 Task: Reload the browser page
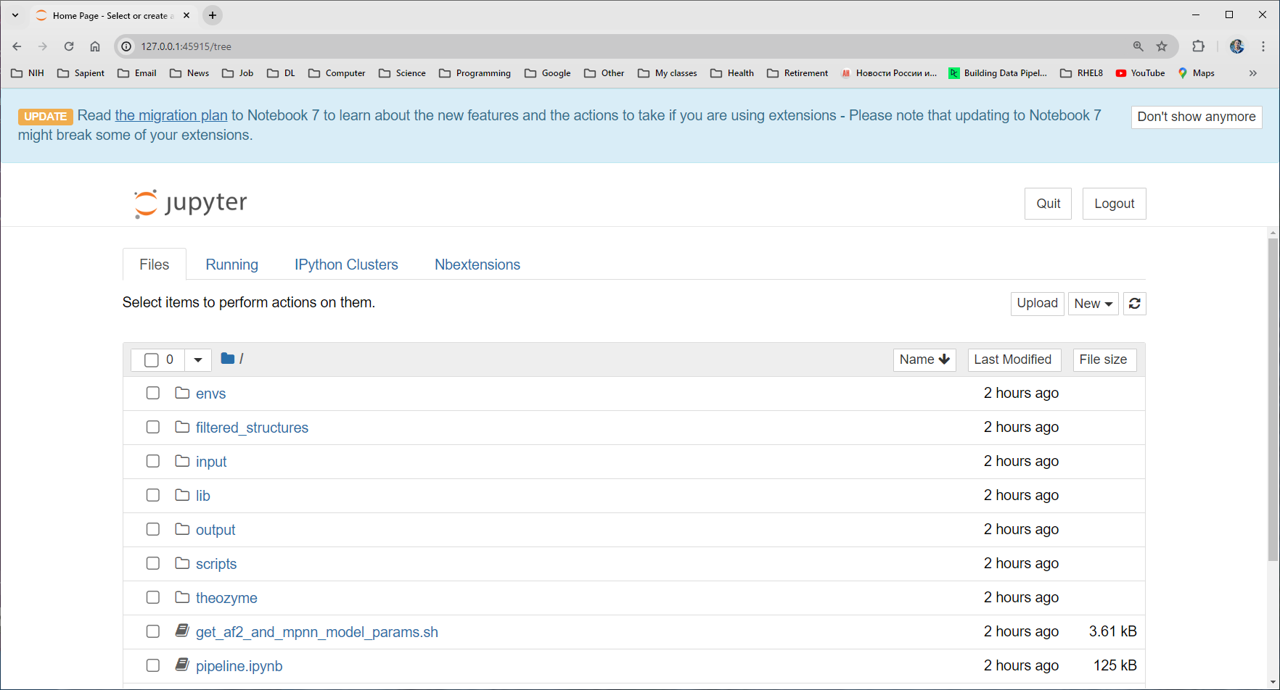pyautogui.click(x=69, y=46)
